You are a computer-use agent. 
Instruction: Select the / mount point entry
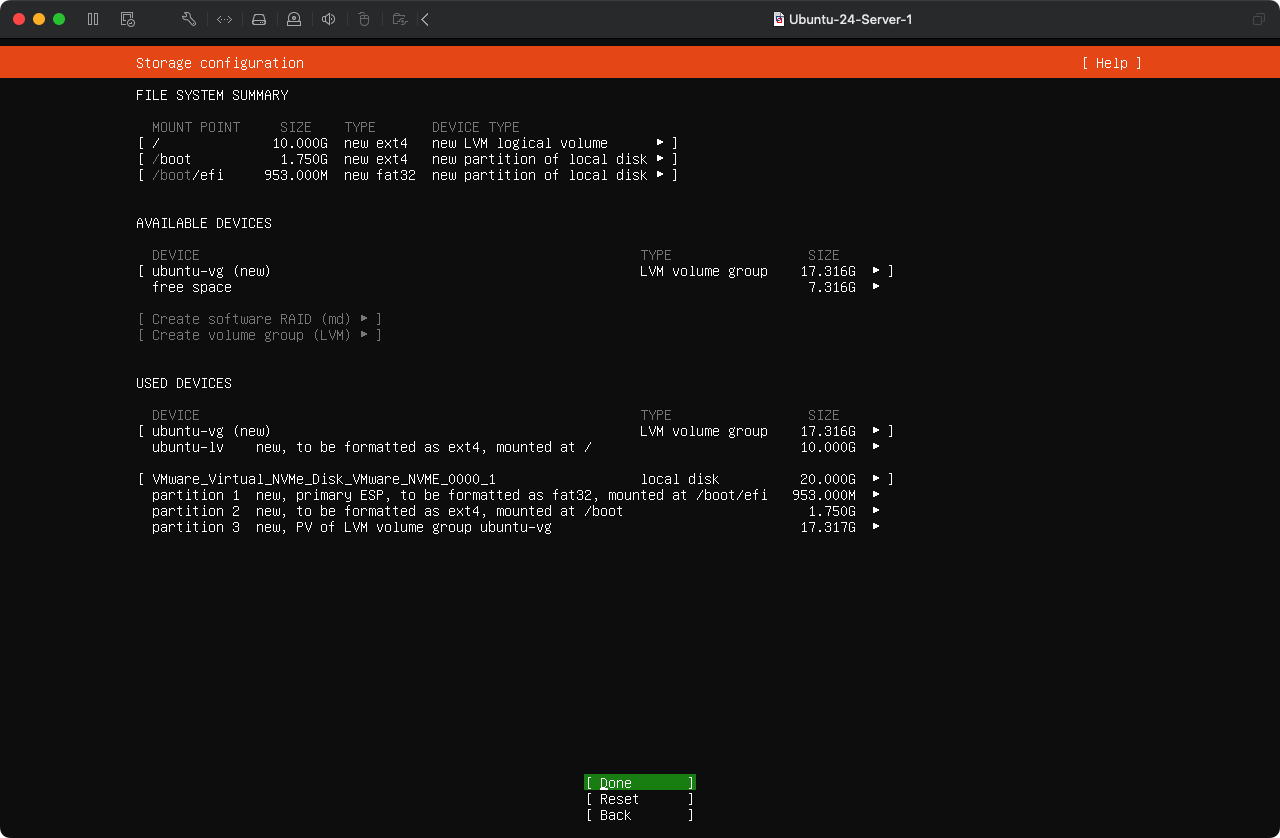(408, 143)
